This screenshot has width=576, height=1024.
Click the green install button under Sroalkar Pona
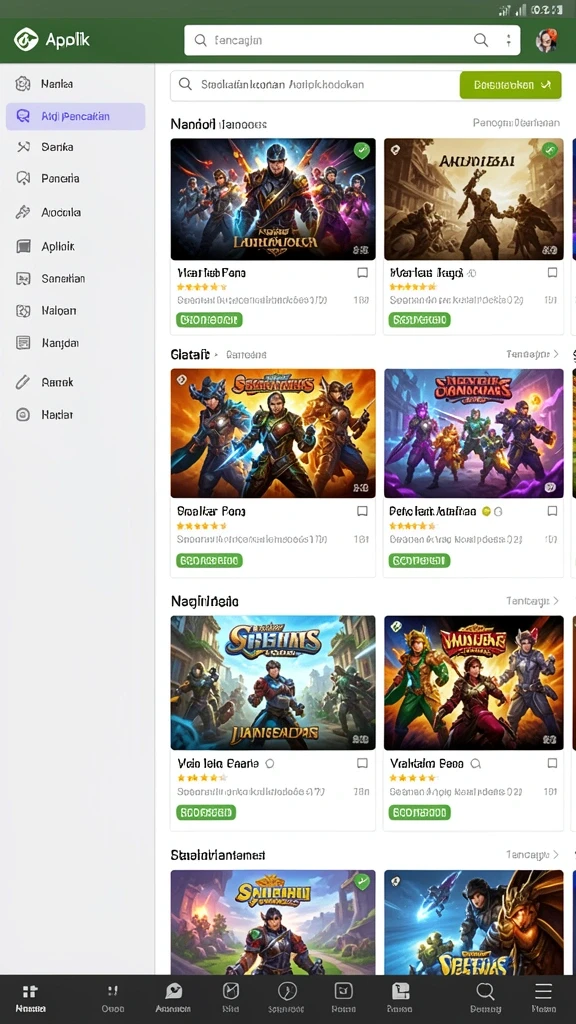209,560
